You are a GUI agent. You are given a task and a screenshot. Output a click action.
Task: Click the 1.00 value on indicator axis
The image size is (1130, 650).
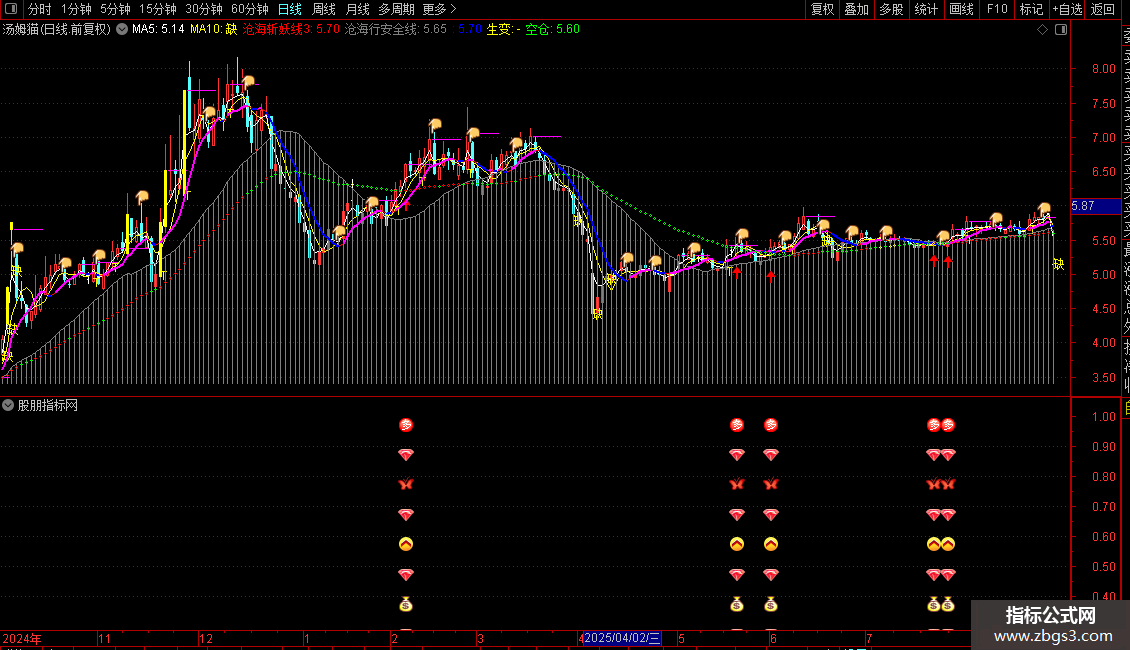1103,417
